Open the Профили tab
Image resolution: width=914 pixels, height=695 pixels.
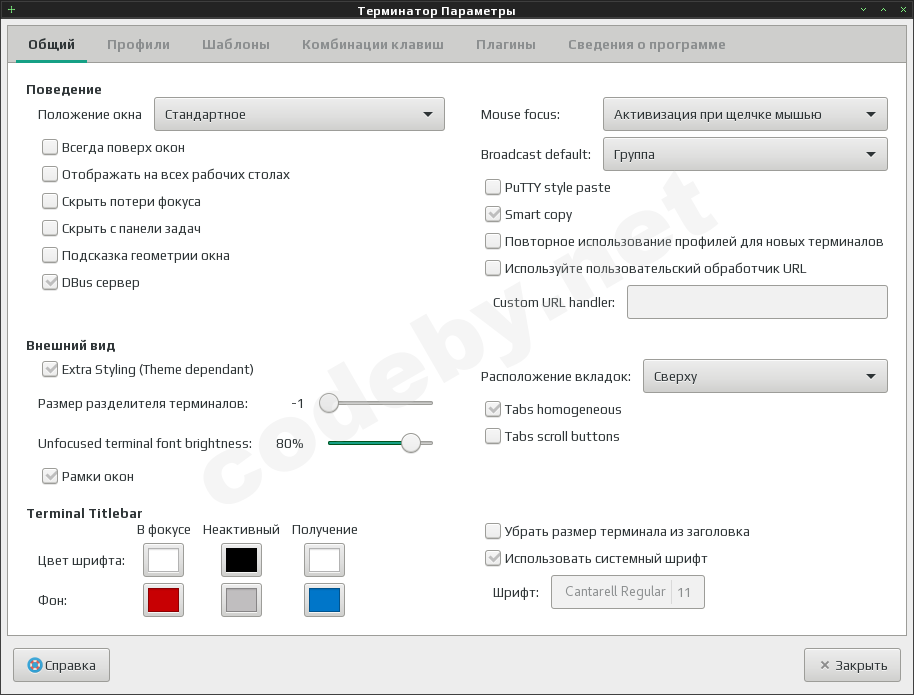138,44
